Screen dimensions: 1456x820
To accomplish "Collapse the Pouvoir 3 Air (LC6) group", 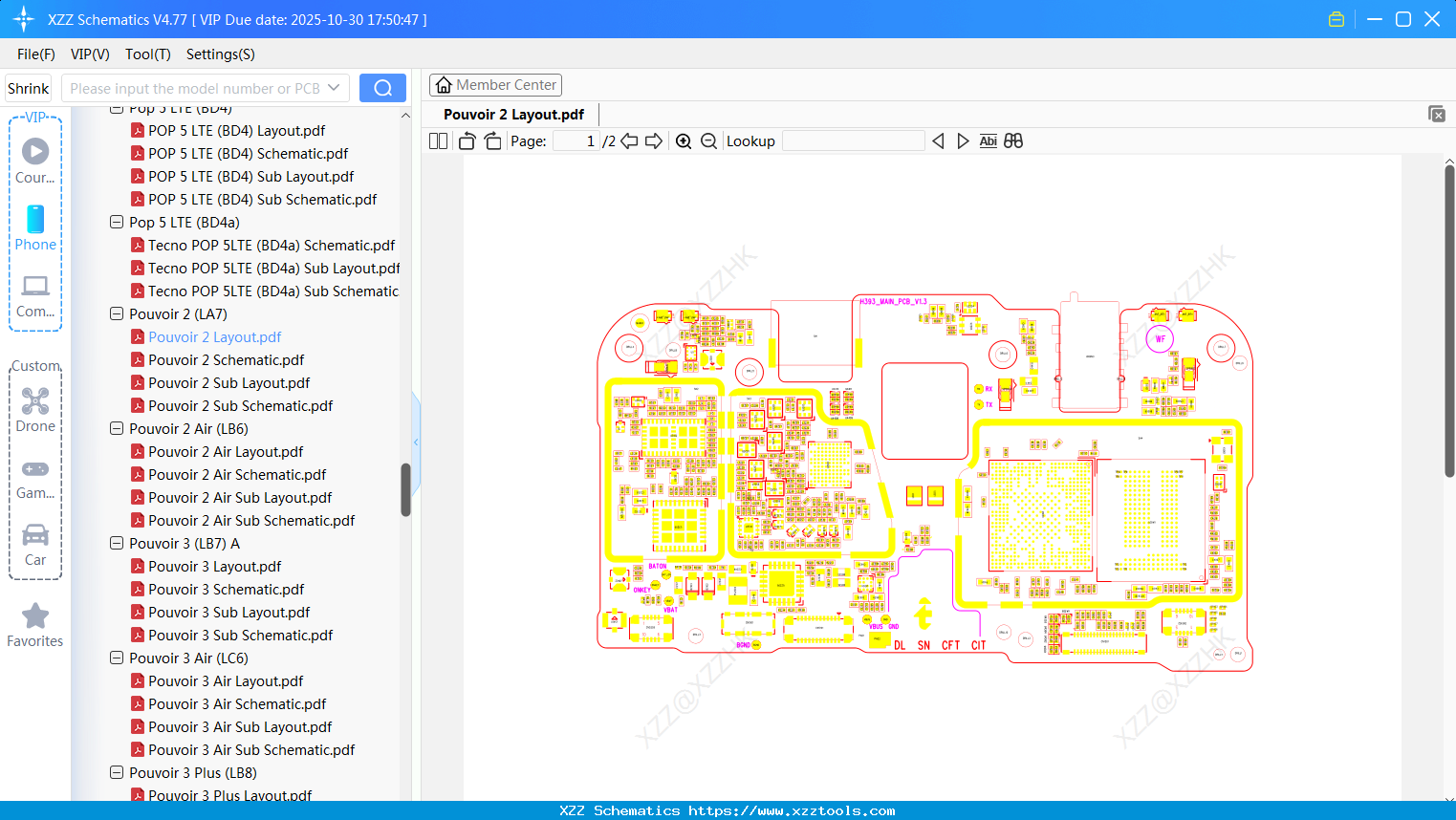I will click(x=116, y=658).
